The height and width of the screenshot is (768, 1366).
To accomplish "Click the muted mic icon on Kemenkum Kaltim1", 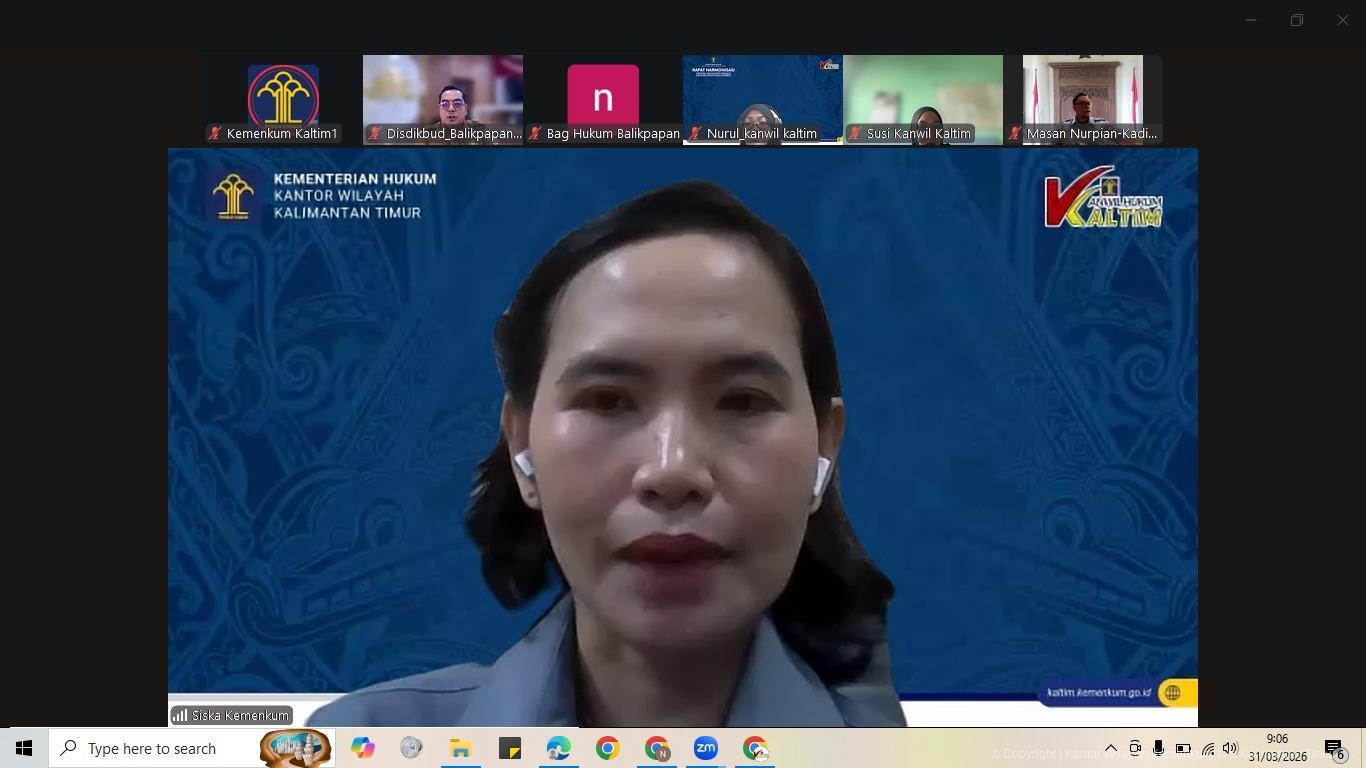I will (215, 134).
